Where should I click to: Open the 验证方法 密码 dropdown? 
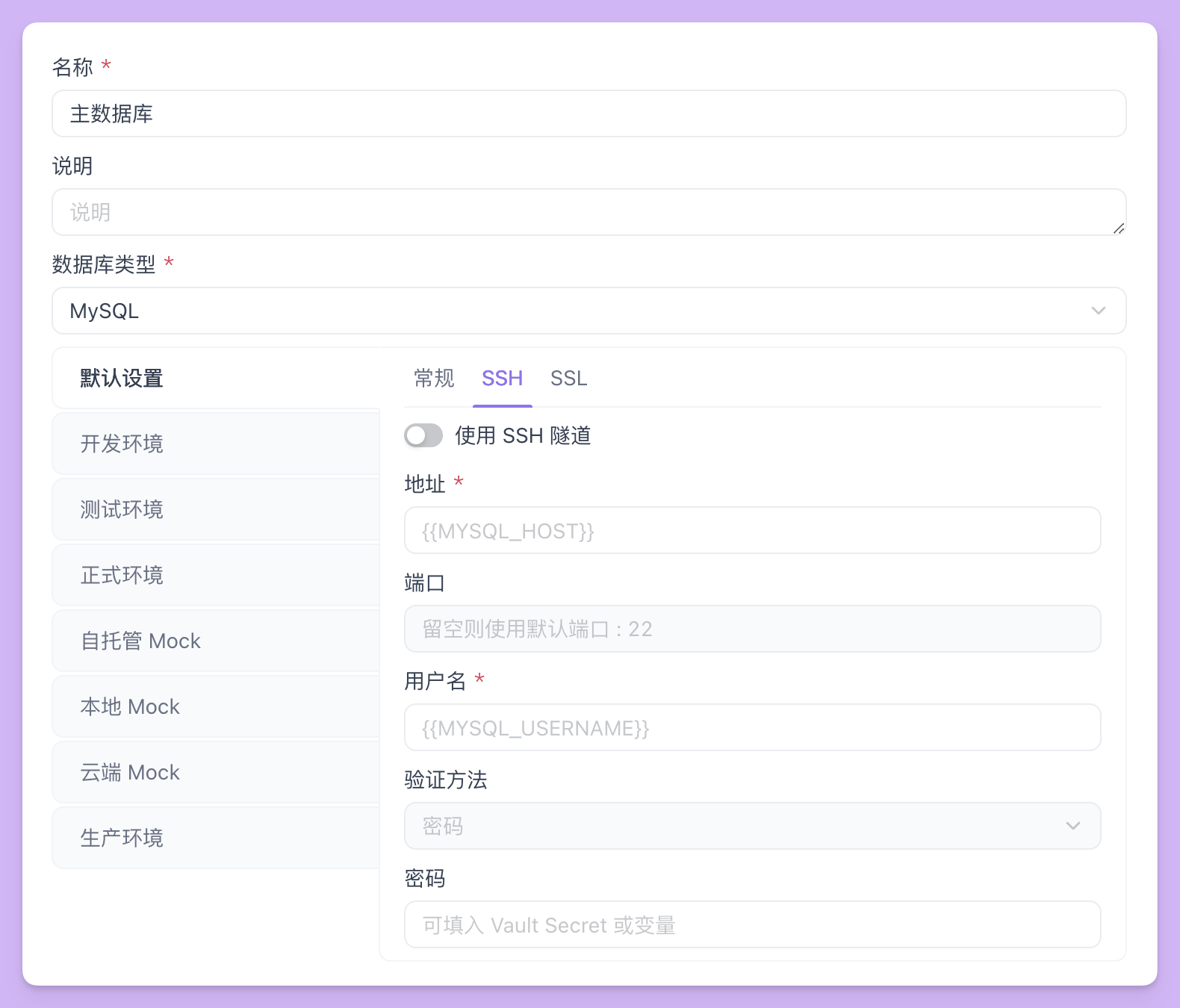pos(752,826)
